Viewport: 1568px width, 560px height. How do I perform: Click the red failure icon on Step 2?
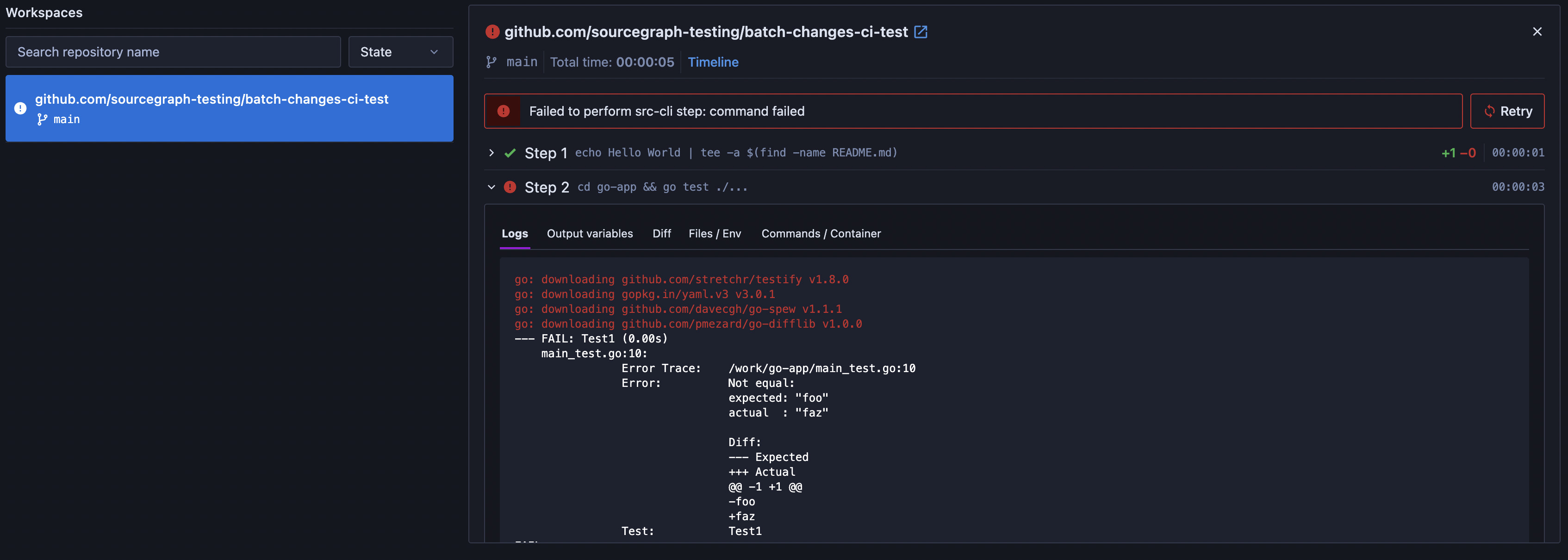tap(510, 187)
